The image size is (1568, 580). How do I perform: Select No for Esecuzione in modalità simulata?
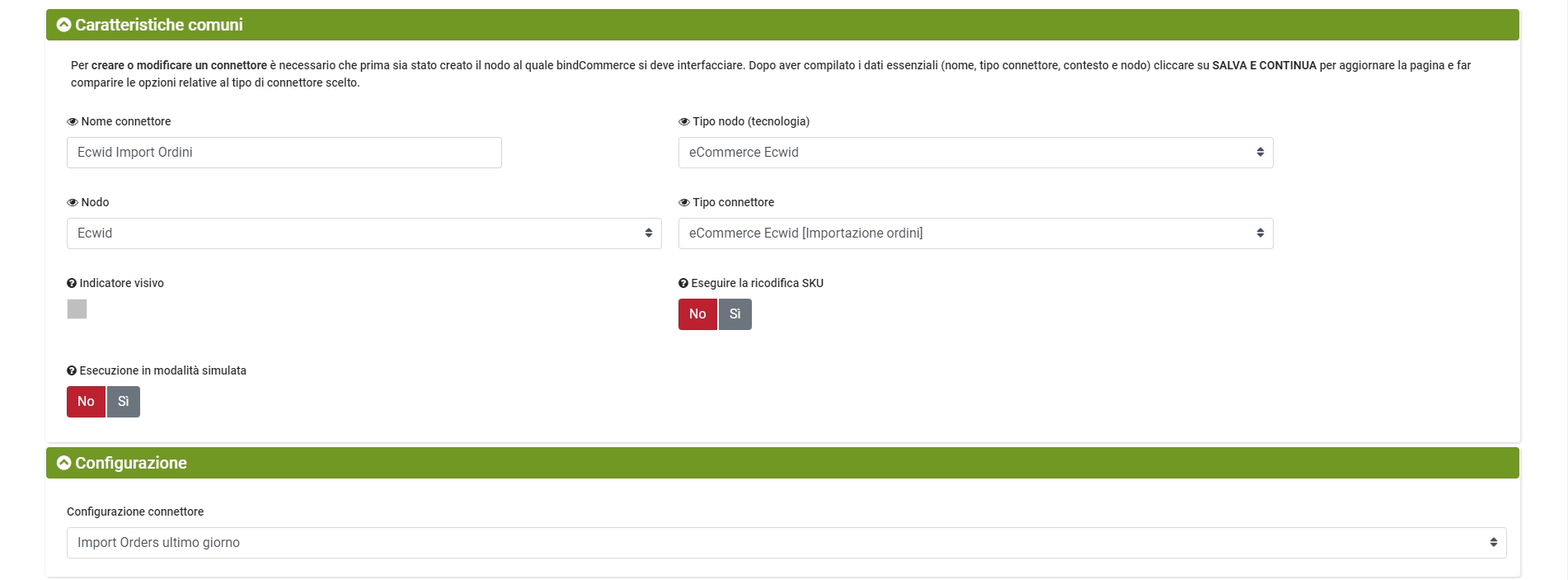pyautogui.click(x=86, y=401)
